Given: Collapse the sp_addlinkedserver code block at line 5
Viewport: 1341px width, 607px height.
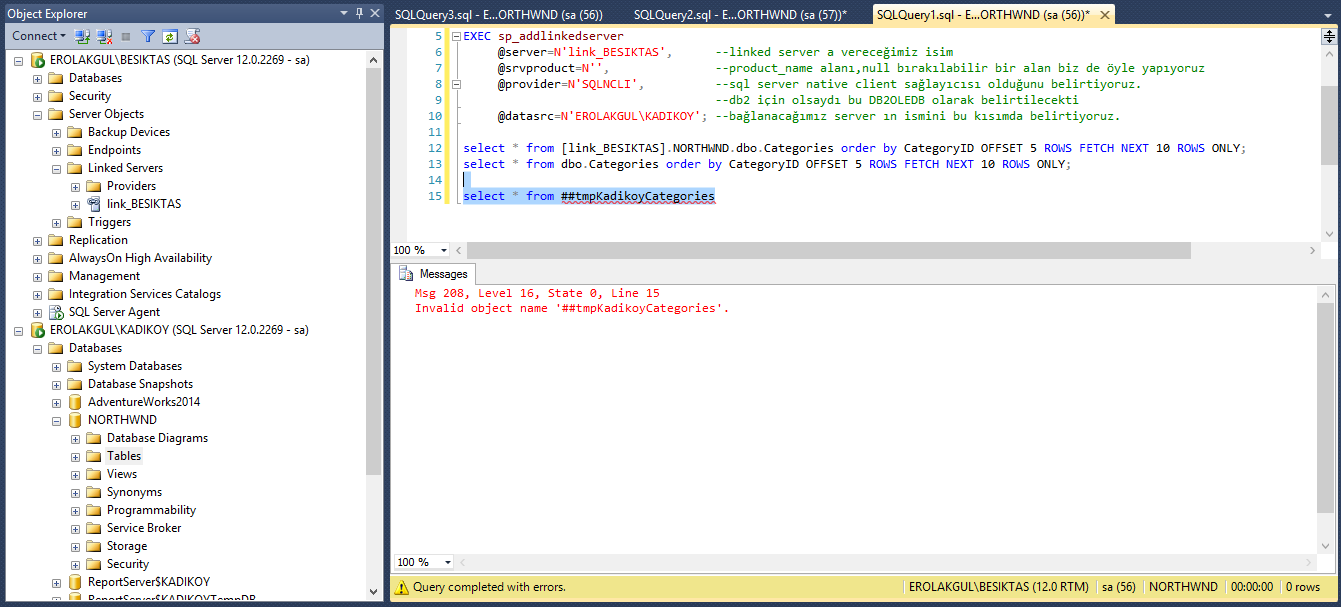Looking at the screenshot, I should click(x=456, y=36).
